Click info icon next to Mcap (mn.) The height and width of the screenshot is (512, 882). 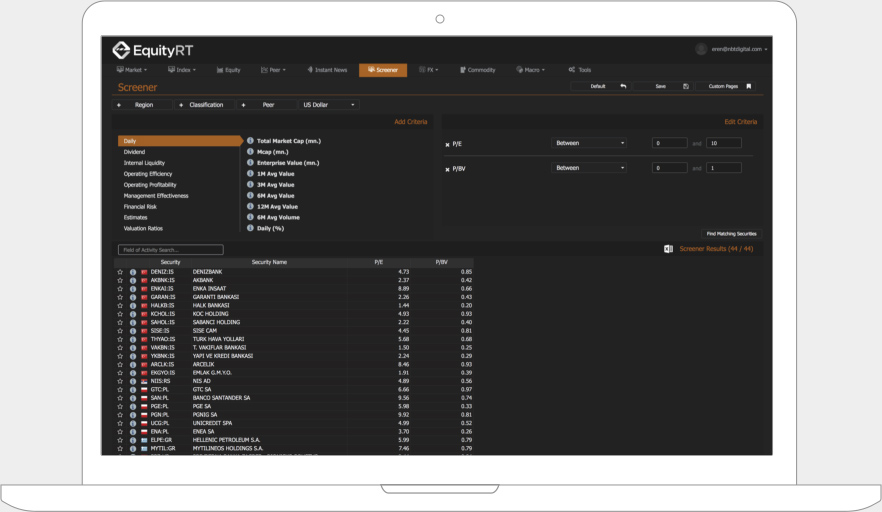(x=250, y=151)
